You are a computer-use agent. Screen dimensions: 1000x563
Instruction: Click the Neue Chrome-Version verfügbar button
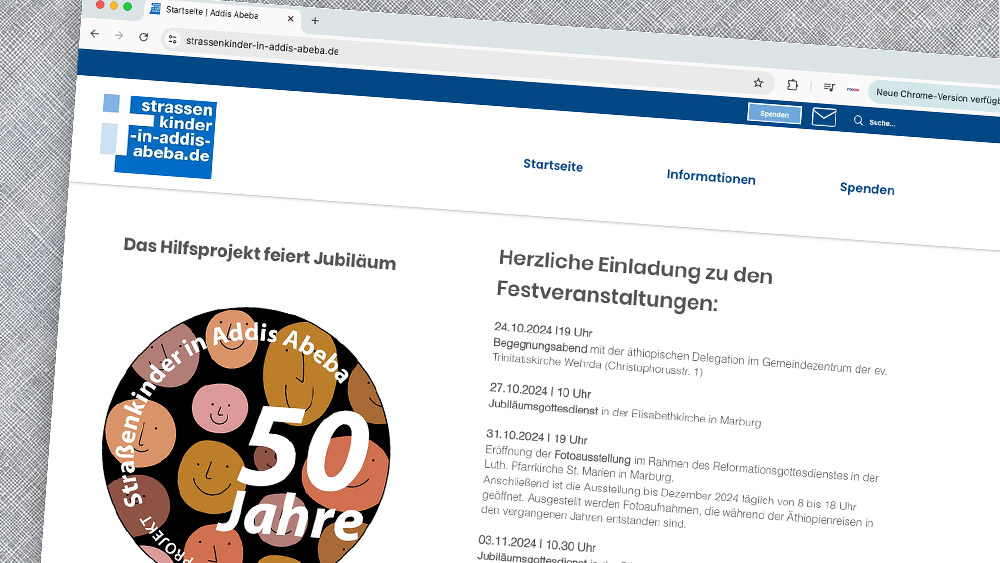(936, 97)
